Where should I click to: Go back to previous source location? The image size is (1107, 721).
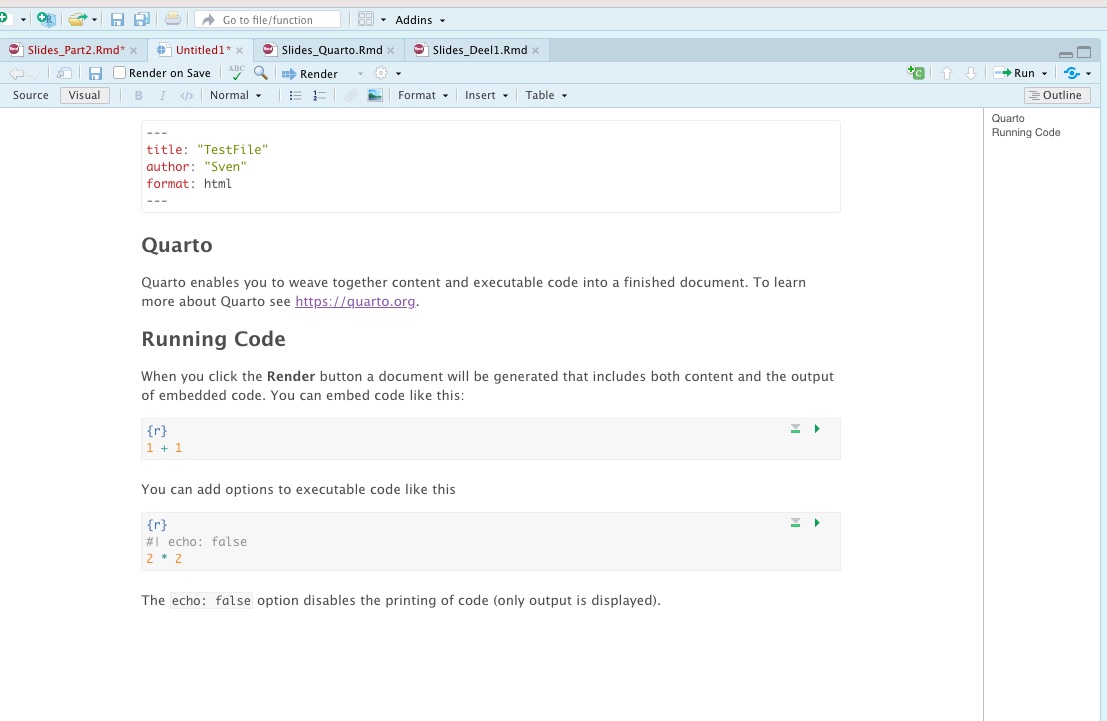[x=16, y=73]
